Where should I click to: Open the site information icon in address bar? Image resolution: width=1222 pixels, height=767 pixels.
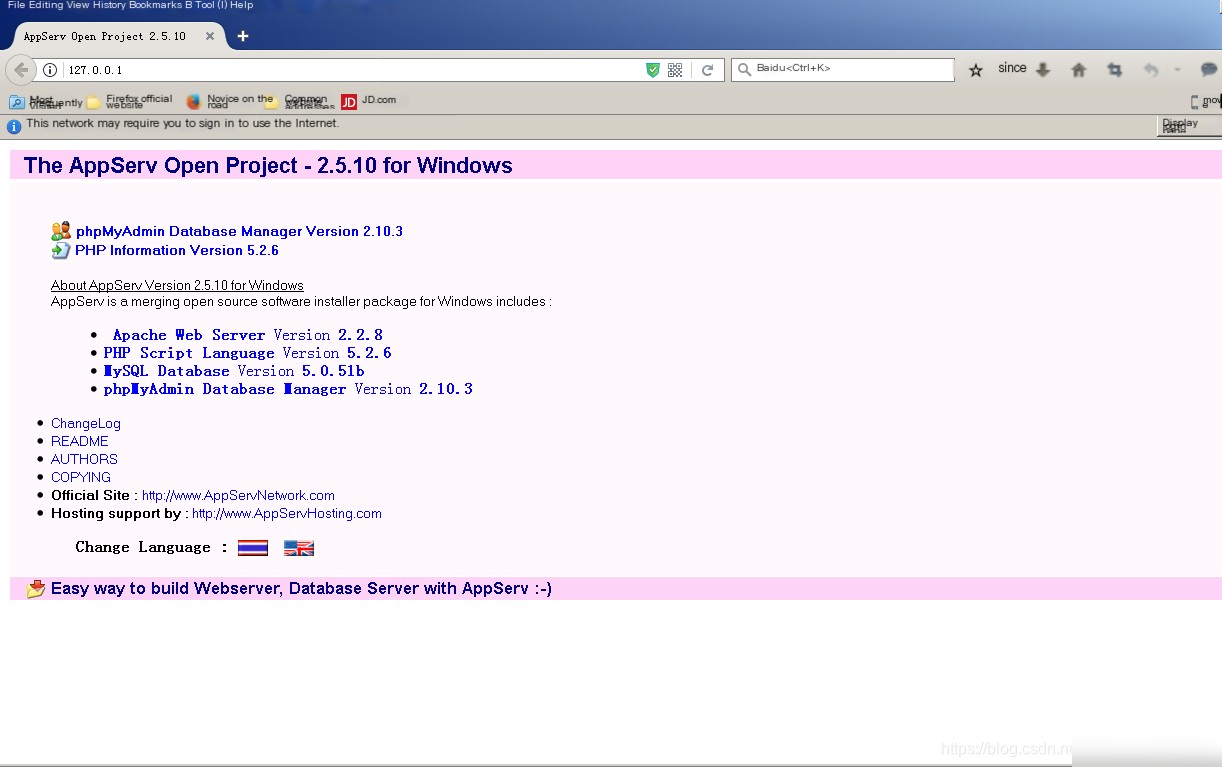tap(50, 70)
